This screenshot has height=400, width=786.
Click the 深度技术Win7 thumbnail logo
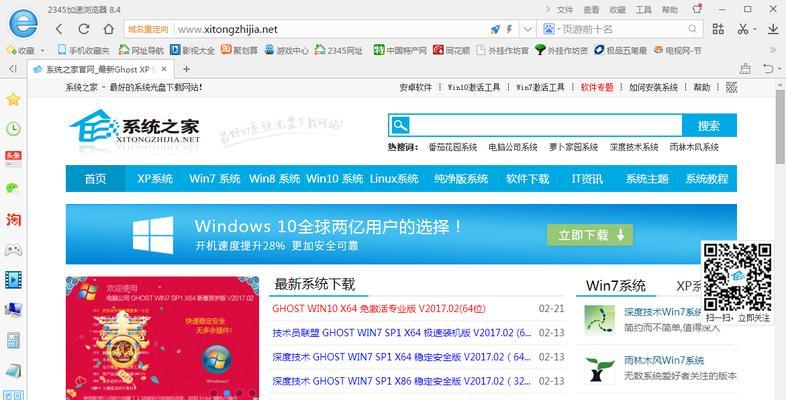(599, 320)
